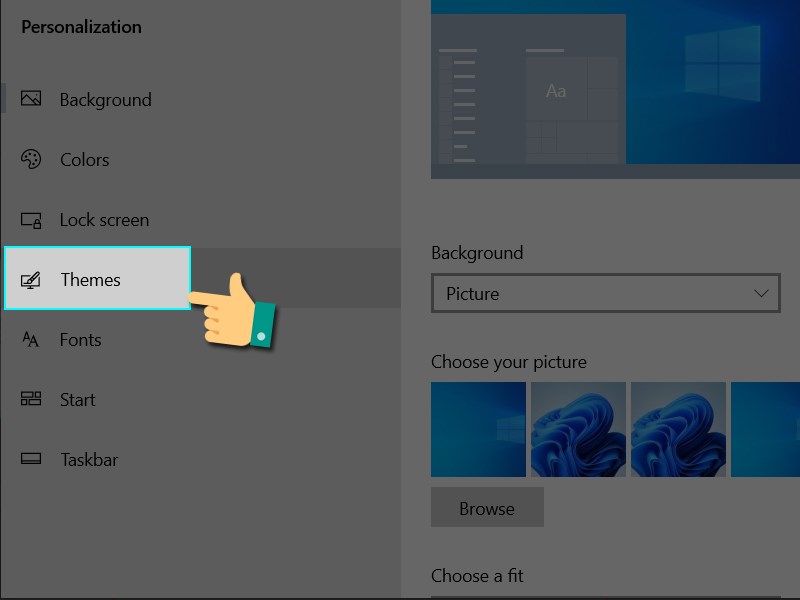This screenshot has width=800, height=600.
Task: Select the Windows 10 wallpaper thumbnail
Action: coord(478,429)
